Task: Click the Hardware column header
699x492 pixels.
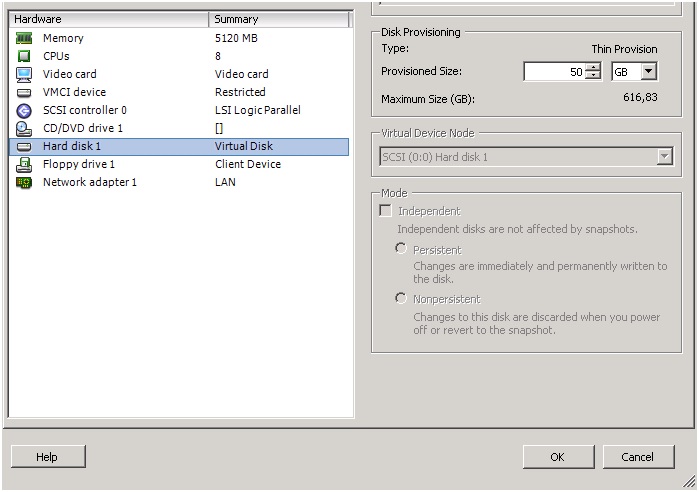Action: [108, 19]
